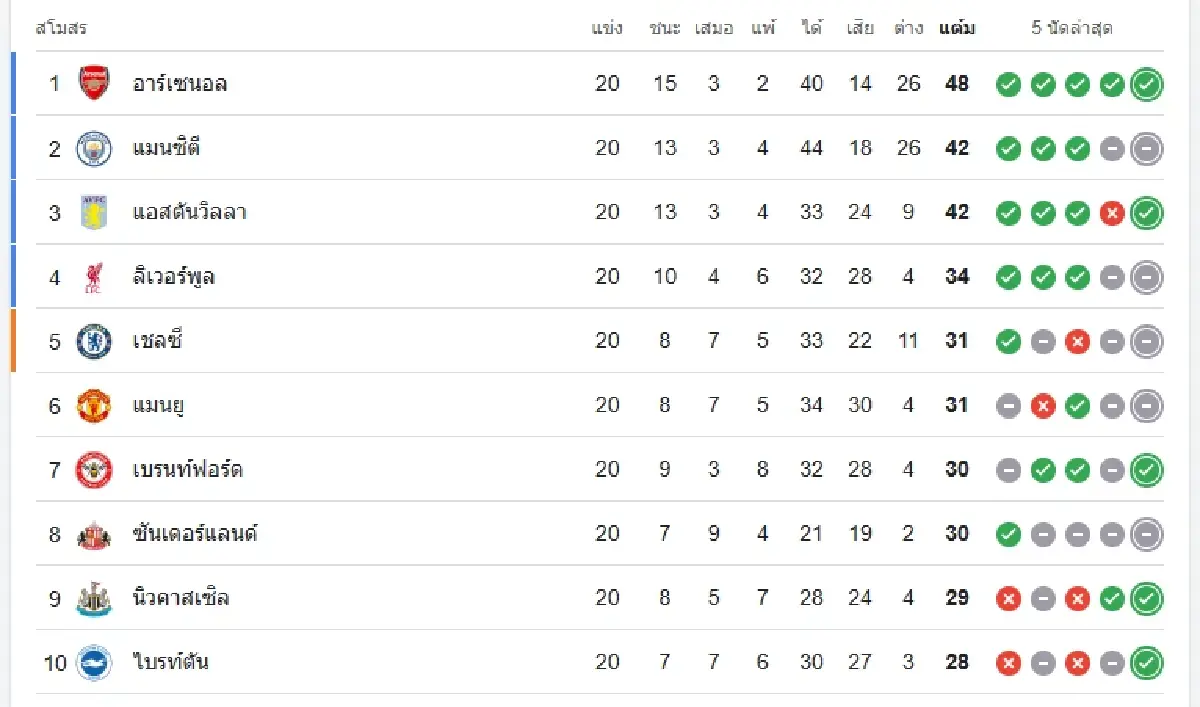Click Arsenal's circled latest match result icon
The image size is (1200, 707).
tap(1146, 85)
